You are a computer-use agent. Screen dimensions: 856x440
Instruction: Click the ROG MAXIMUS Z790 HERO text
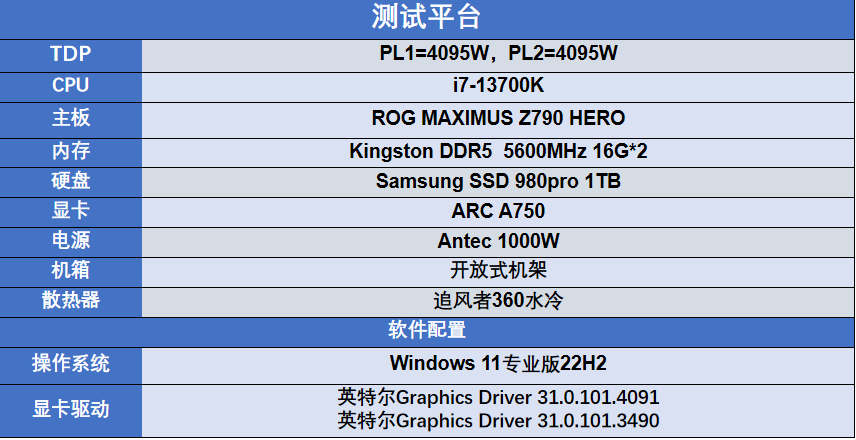[498, 118]
